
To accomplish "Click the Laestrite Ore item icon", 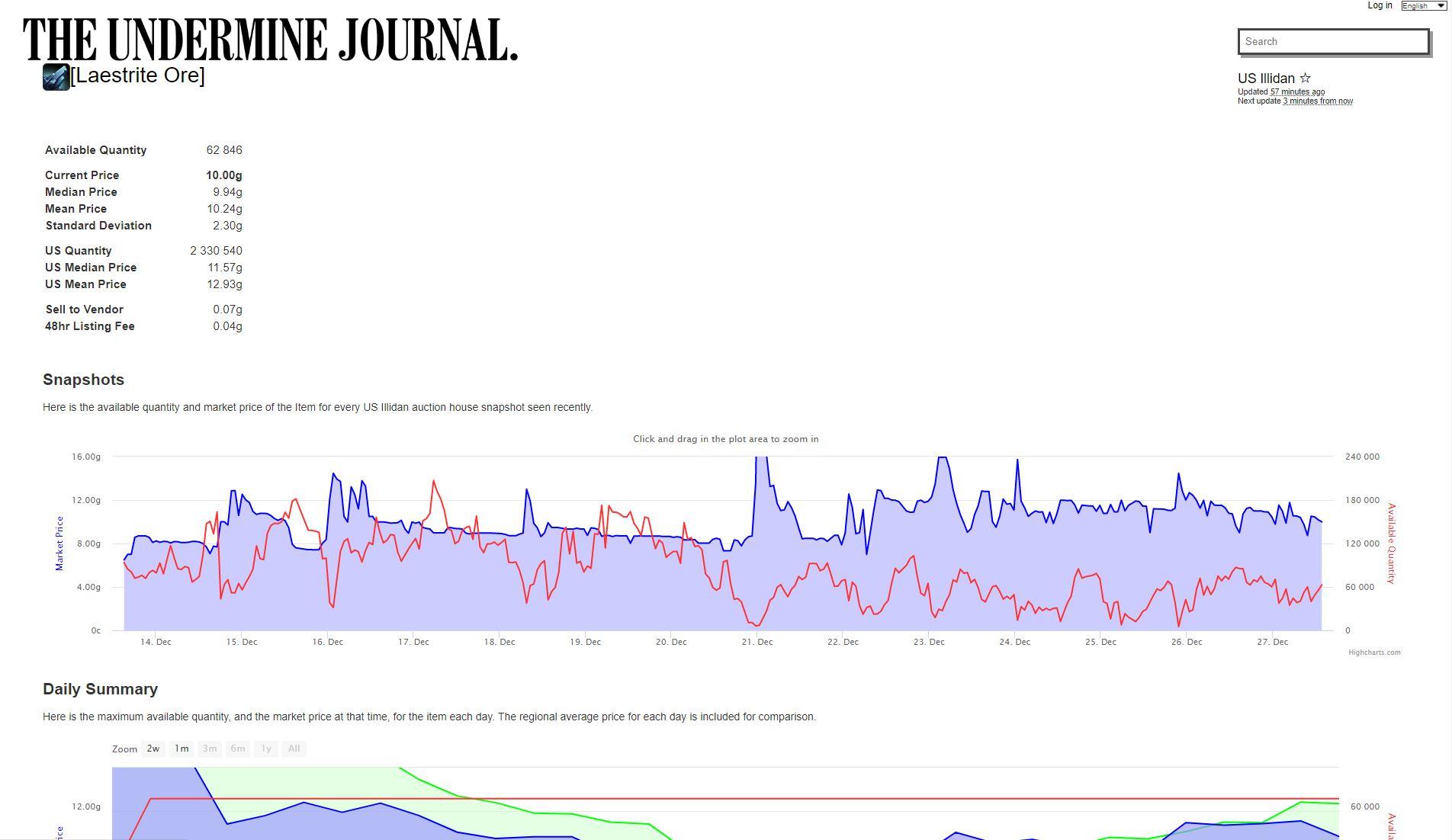I will pyautogui.click(x=54, y=76).
